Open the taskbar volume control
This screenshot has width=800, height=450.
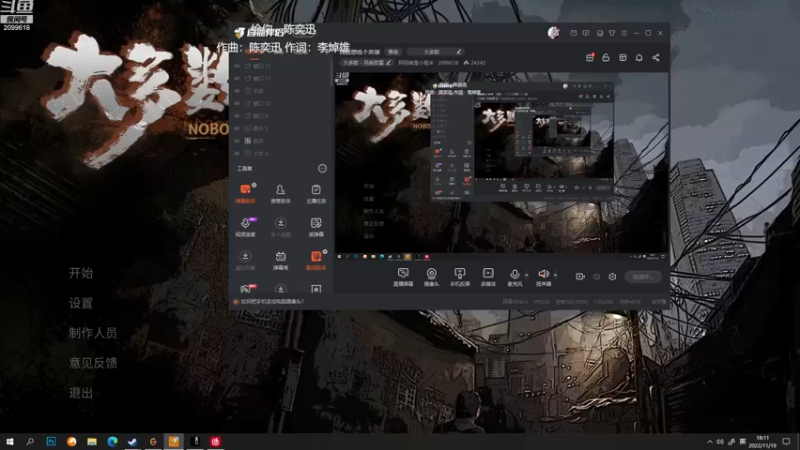click(x=720, y=441)
